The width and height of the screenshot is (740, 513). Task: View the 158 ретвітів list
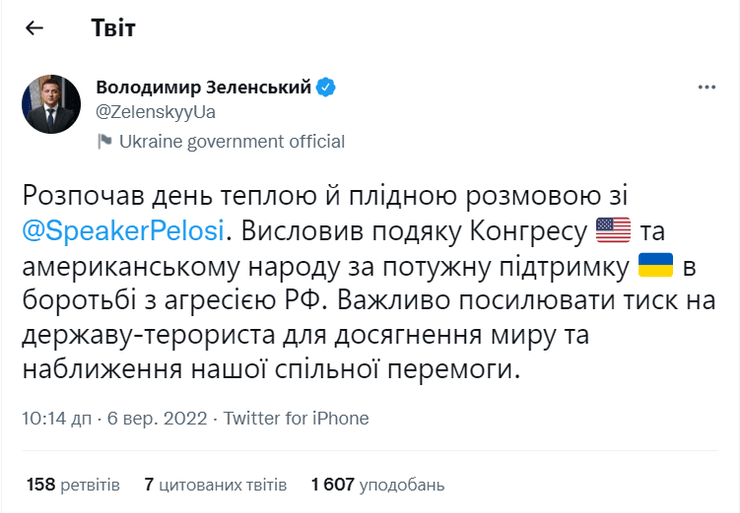pos(73,485)
